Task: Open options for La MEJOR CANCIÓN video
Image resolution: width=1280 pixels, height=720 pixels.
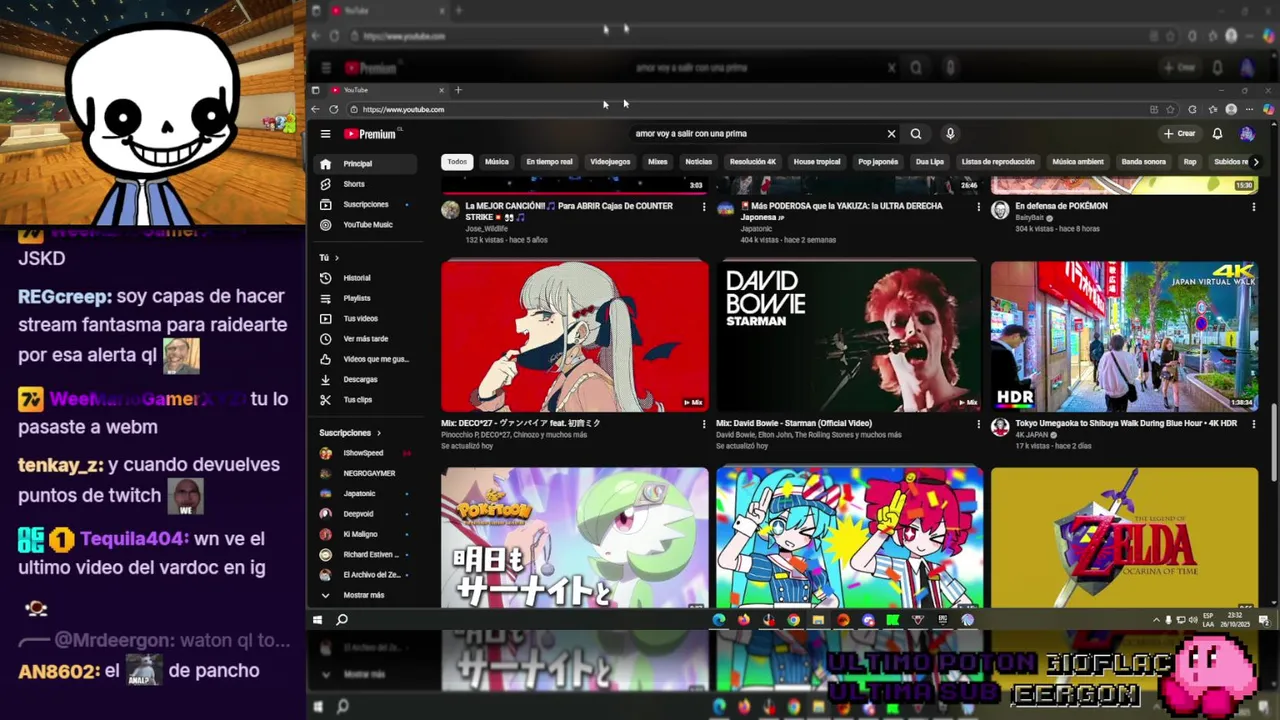Action: click(x=704, y=207)
